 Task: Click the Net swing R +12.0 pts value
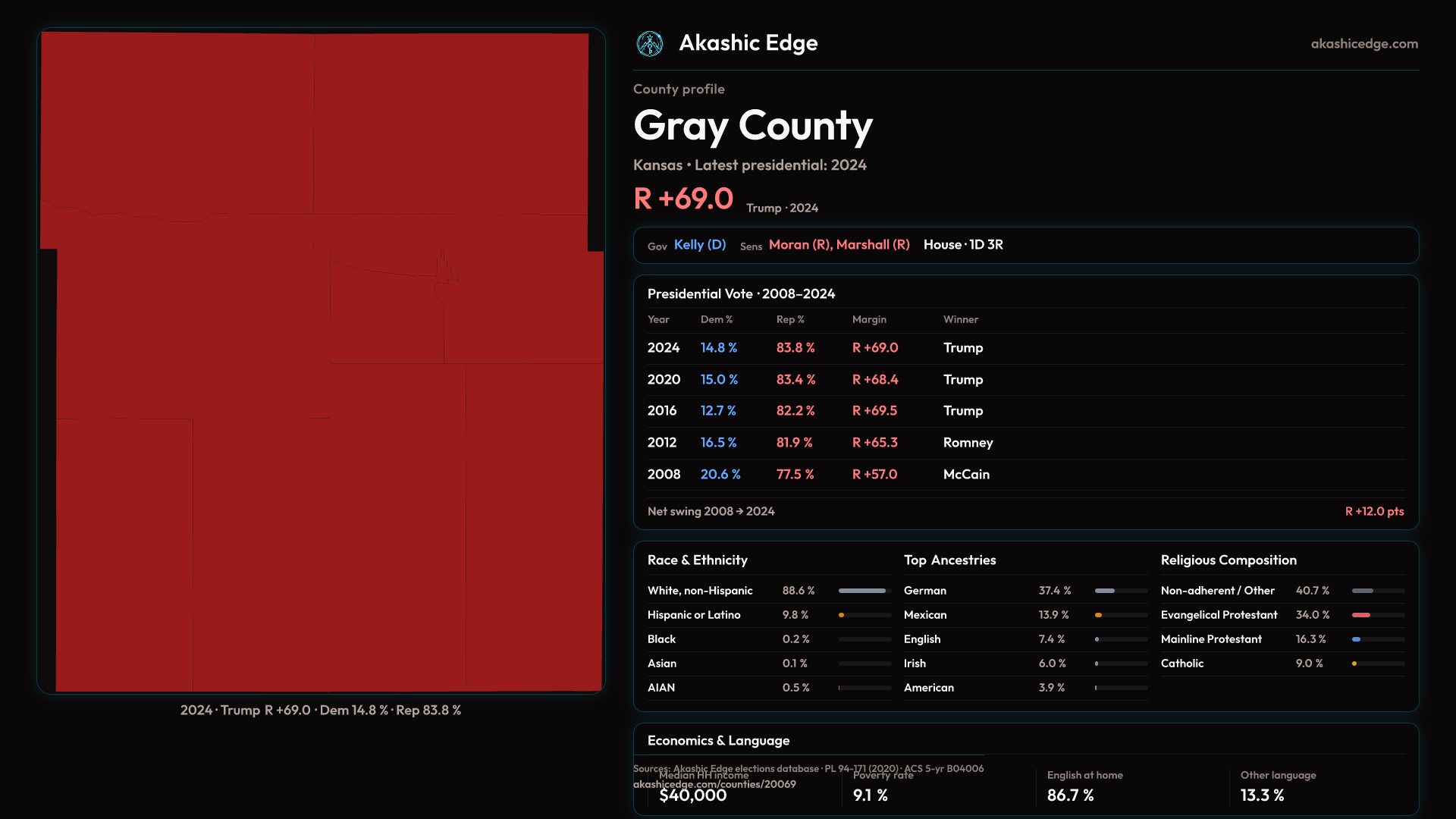click(x=1373, y=512)
